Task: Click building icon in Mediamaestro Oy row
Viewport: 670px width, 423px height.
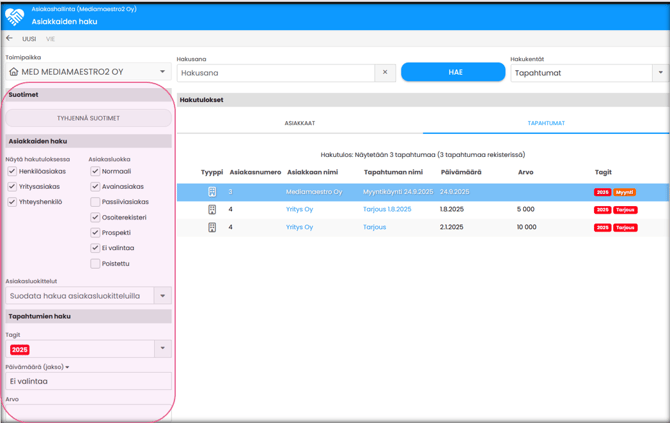Action: 212,192
